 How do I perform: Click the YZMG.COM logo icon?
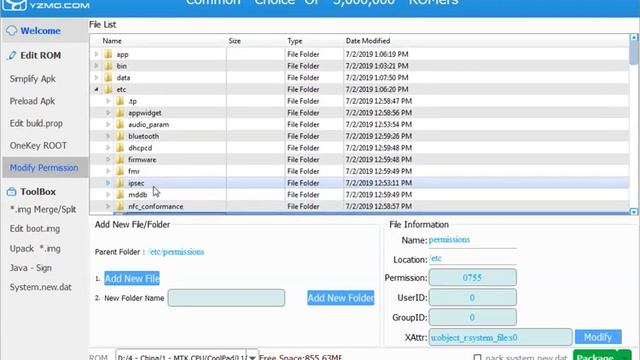coord(15,4)
